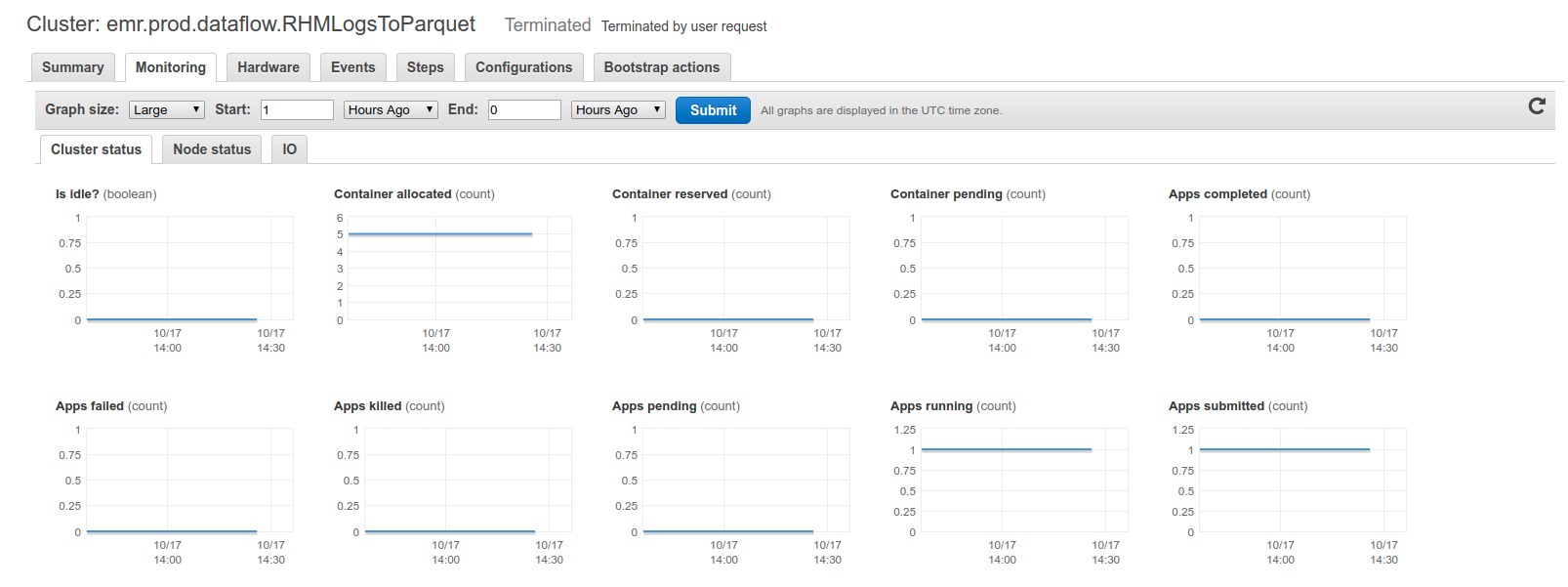Switch to the Summary tab
The image size is (1568, 587).
[x=72, y=67]
